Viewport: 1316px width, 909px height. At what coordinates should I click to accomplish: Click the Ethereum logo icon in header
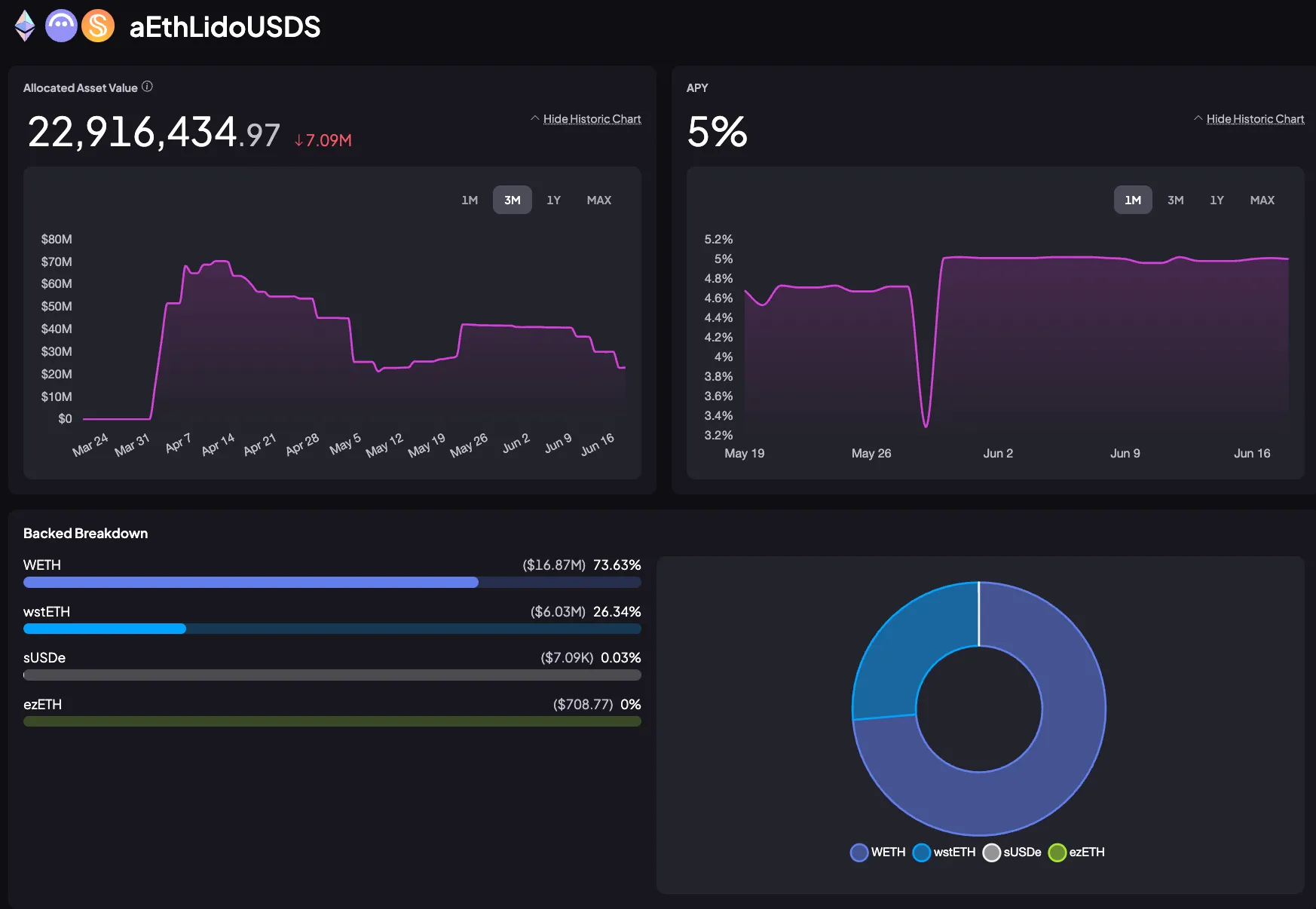pyautogui.click(x=25, y=26)
